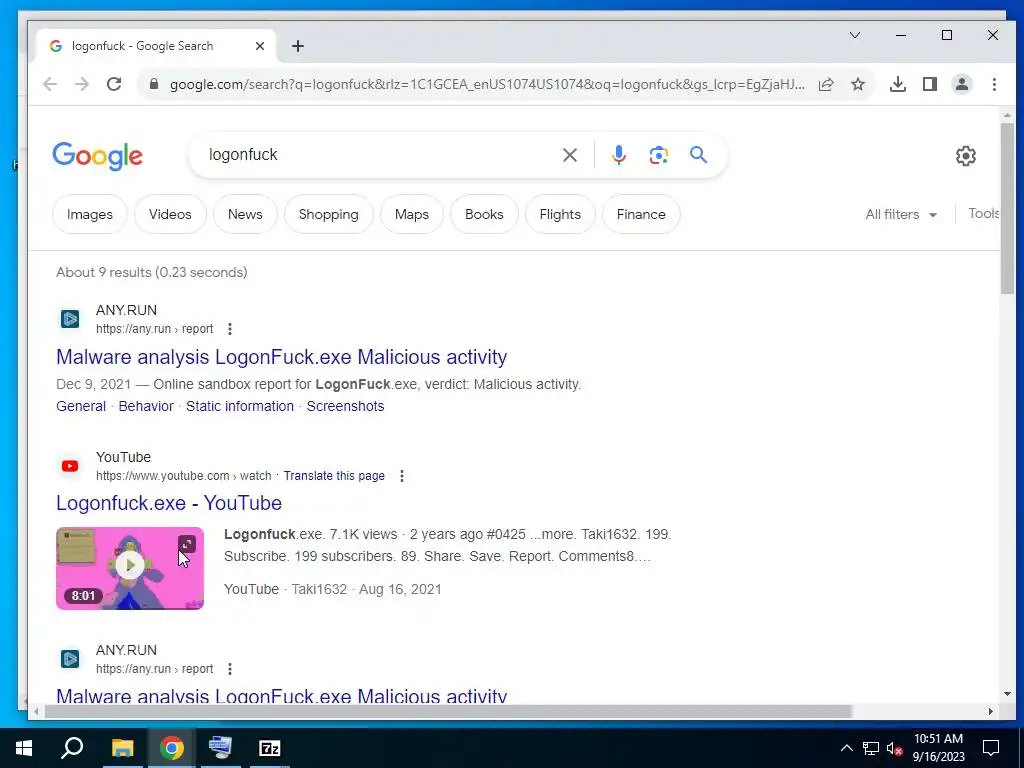1024x768 pixels.
Task: Share this page from address bar
Action: pos(826,84)
